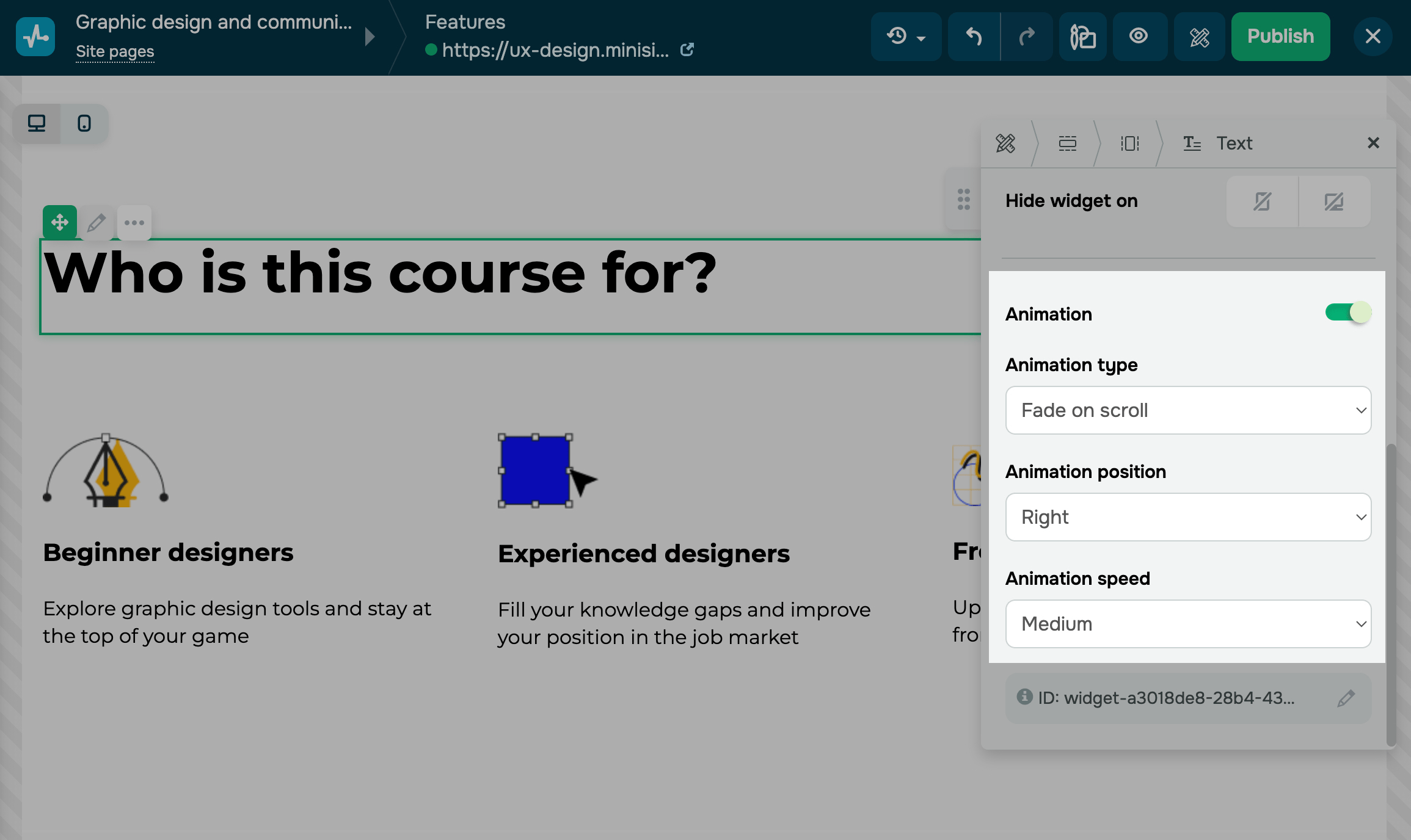Open the version history dropdown
Screen dimensions: 1411x840
pyautogui.click(x=906, y=37)
